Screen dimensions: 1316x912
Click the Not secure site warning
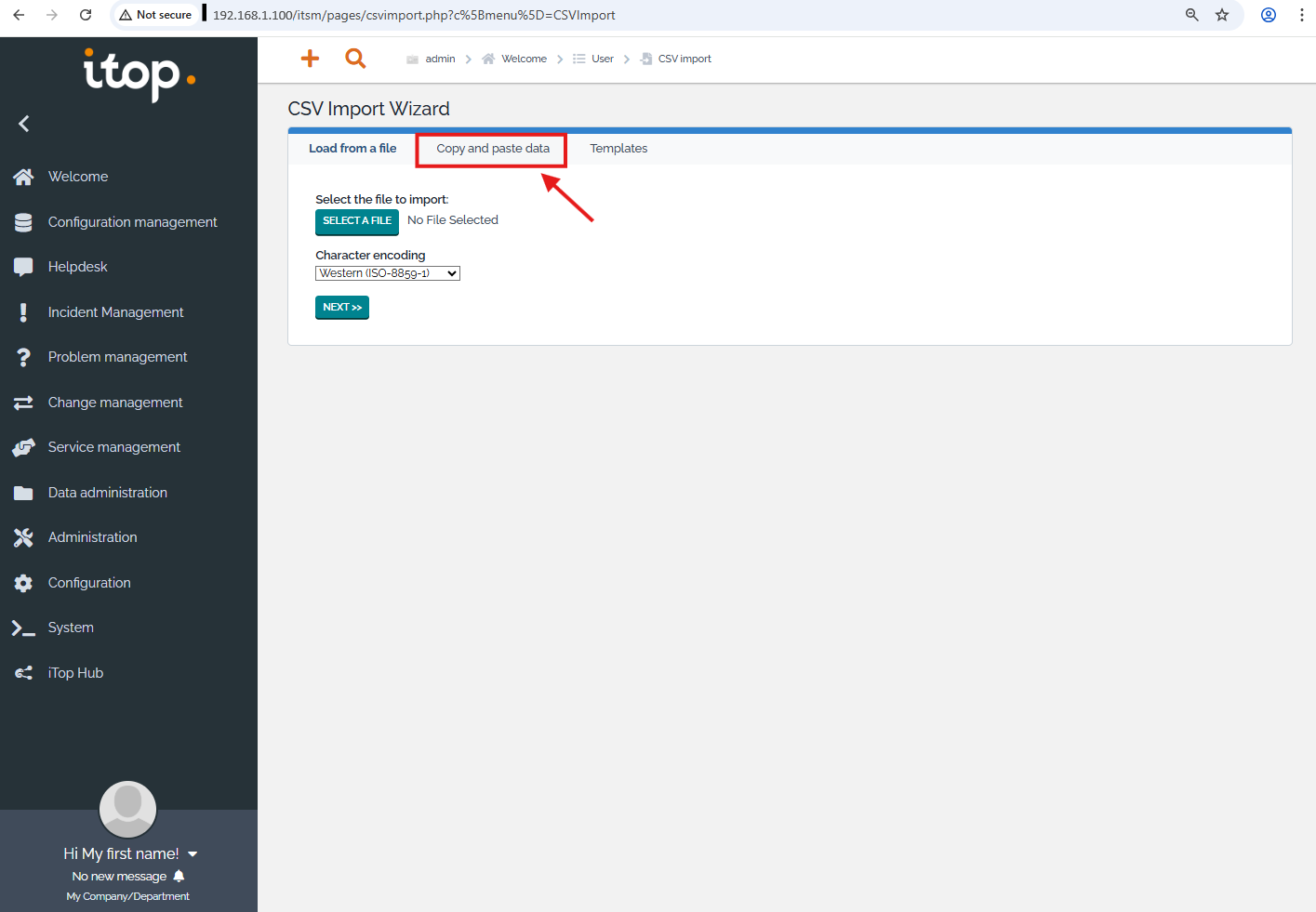click(155, 15)
